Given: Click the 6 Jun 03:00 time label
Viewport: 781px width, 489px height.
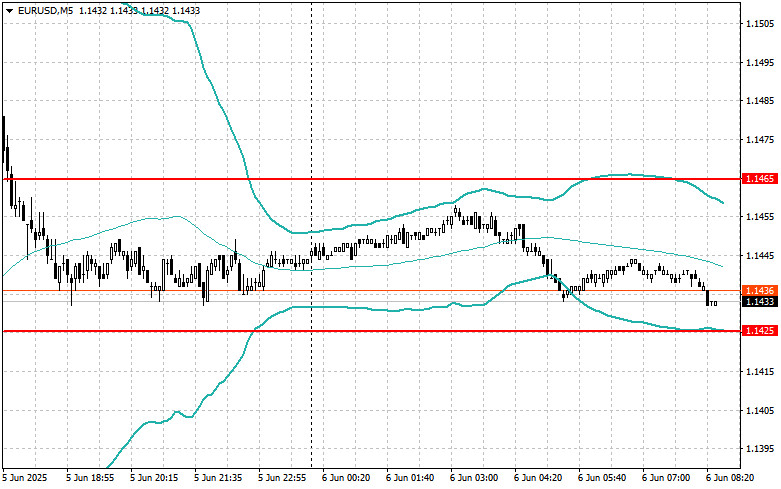Looking at the screenshot, I should pyautogui.click(x=474, y=478).
